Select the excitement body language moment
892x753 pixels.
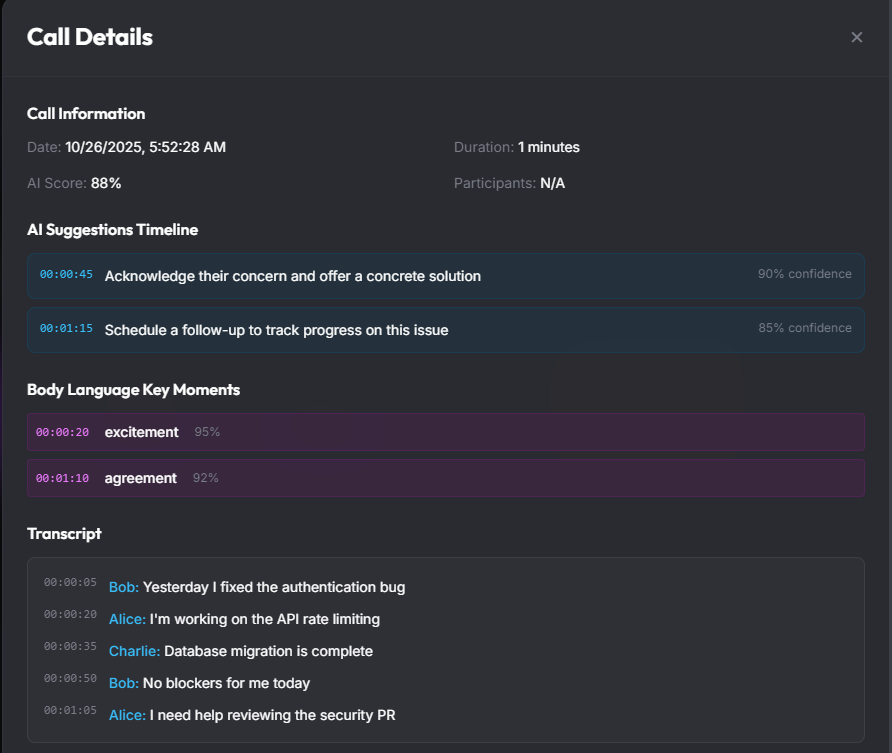[141, 432]
